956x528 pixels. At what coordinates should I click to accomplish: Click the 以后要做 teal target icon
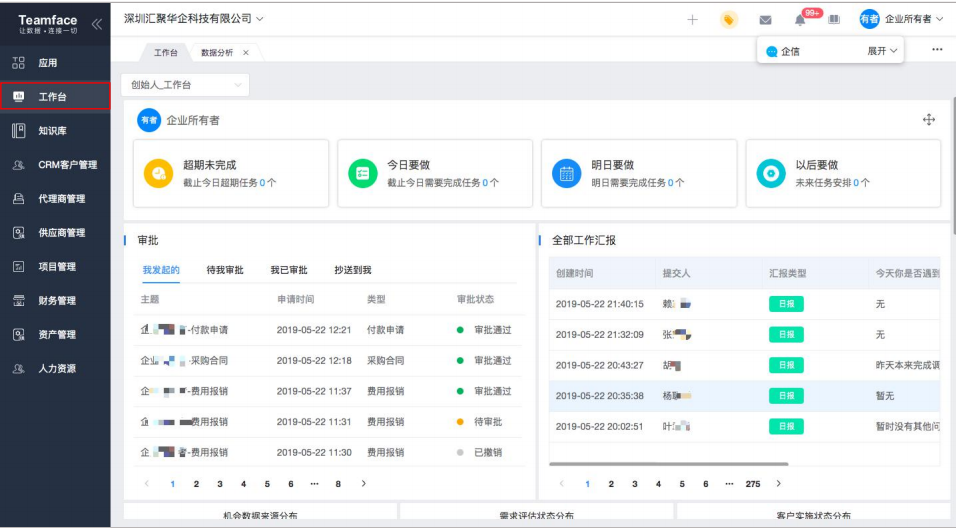[x=771, y=173]
